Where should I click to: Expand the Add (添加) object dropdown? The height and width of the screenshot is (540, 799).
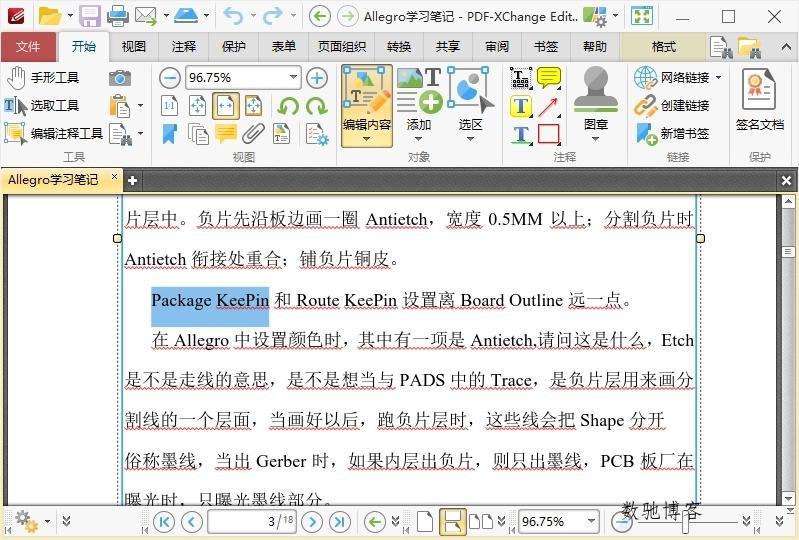coord(418,138)
